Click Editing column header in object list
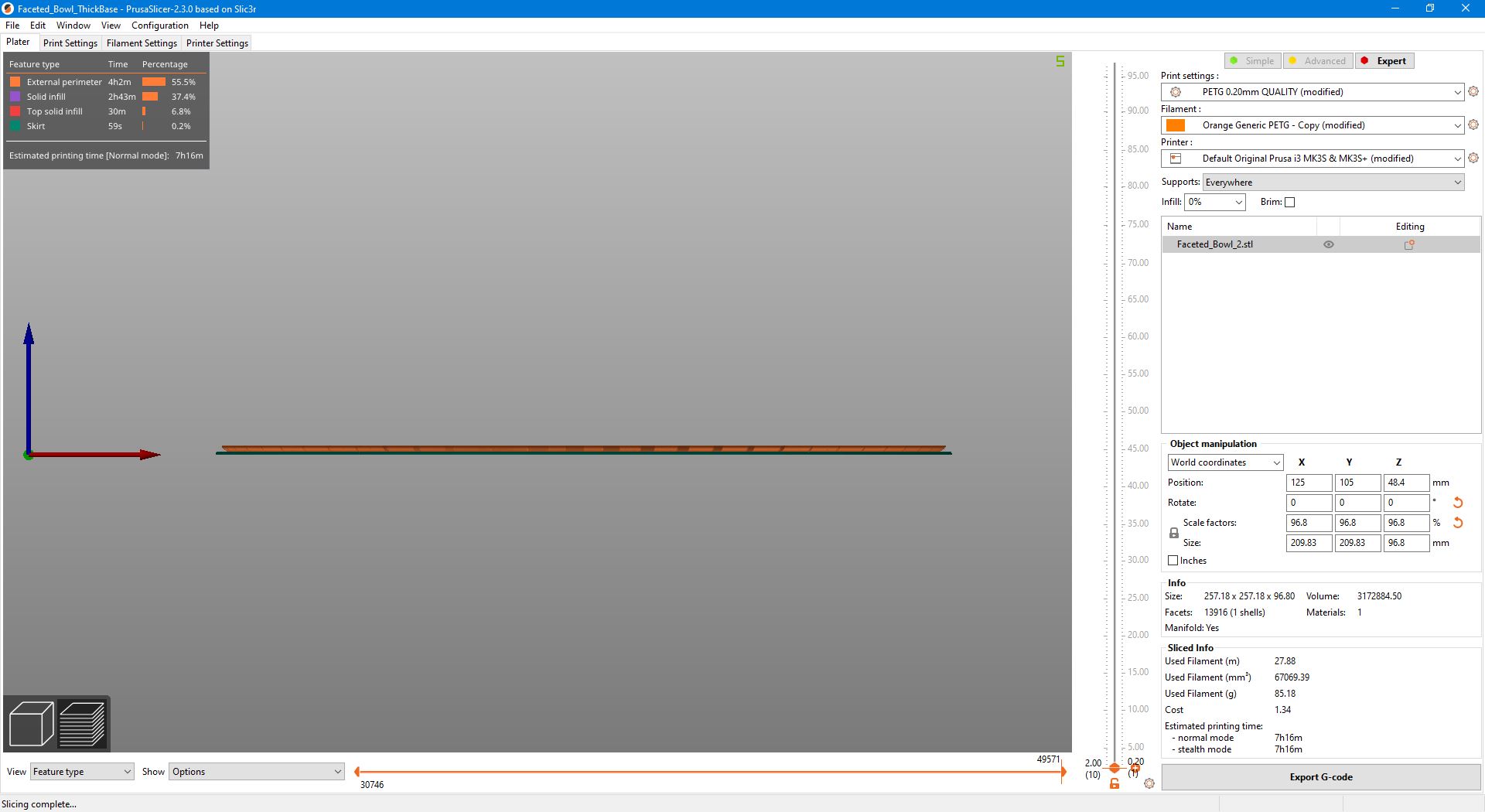 [1409, 227]
